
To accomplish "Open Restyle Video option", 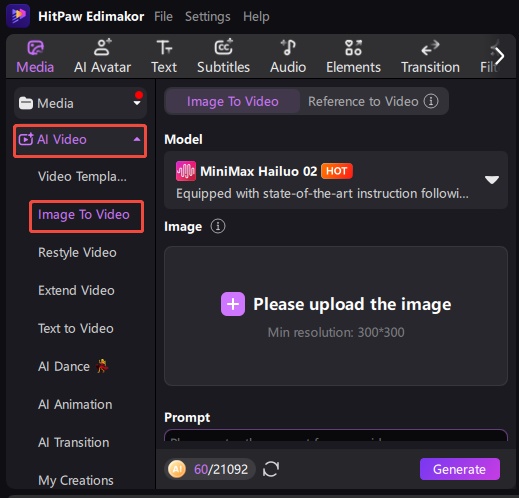I will click(x=77, y=253).
